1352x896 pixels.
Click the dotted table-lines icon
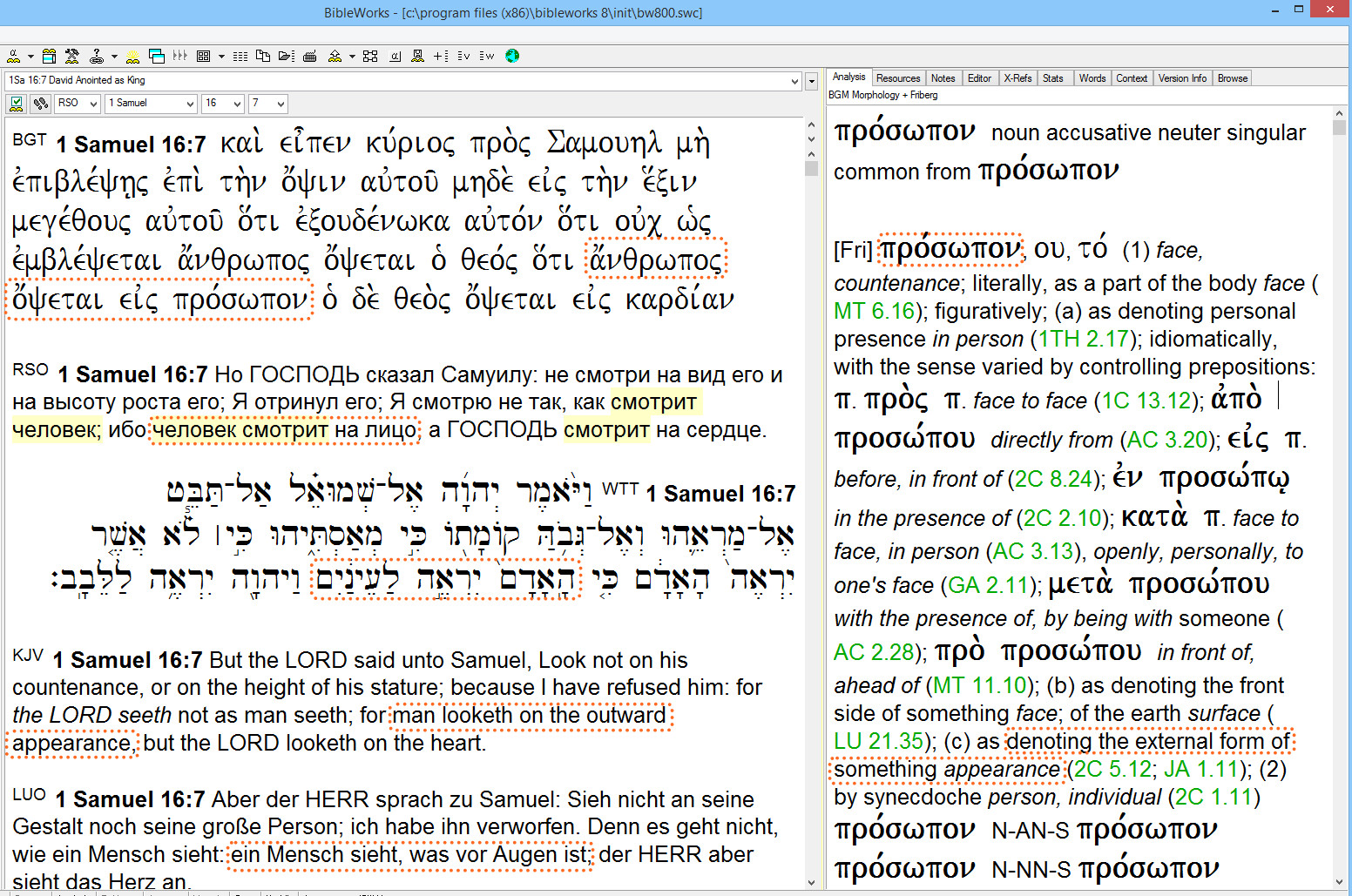coord(240,56)
